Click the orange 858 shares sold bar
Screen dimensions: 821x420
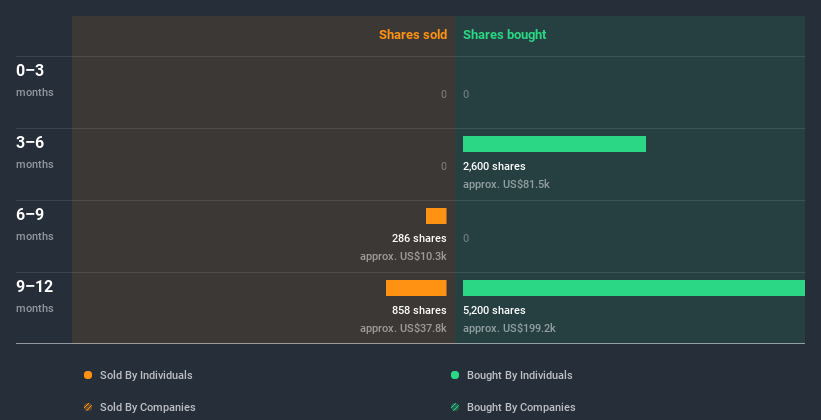416,288
